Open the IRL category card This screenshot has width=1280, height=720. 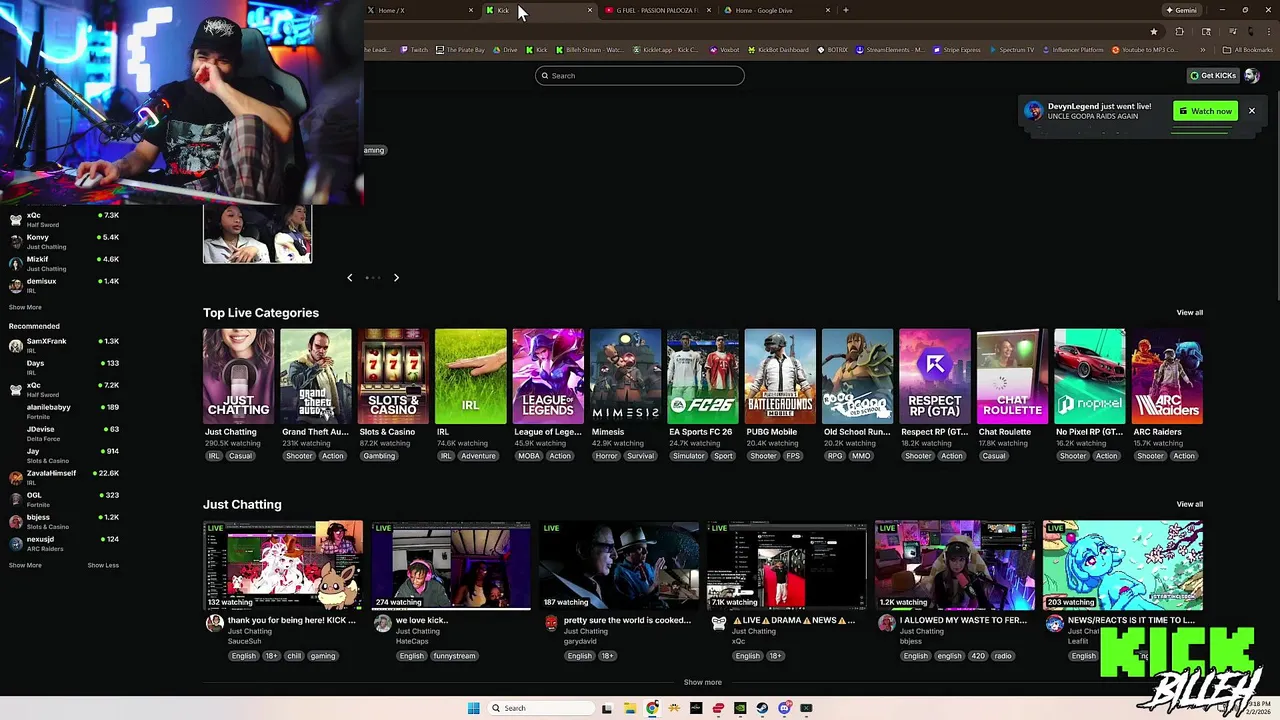pos(471,376)
